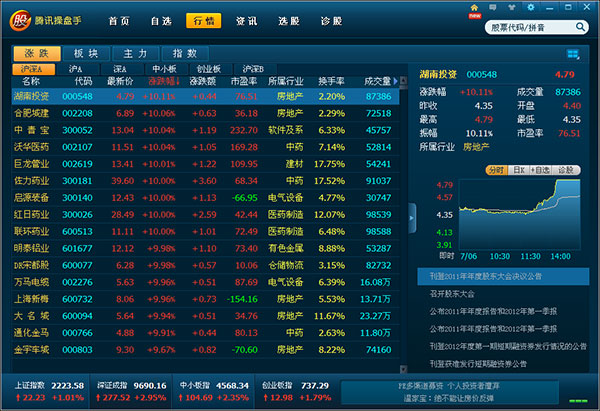Open news 刊登2011年年度股东大会决议公告
The image size is (600, 411).
pyautogui.click(x=503, y=277)
